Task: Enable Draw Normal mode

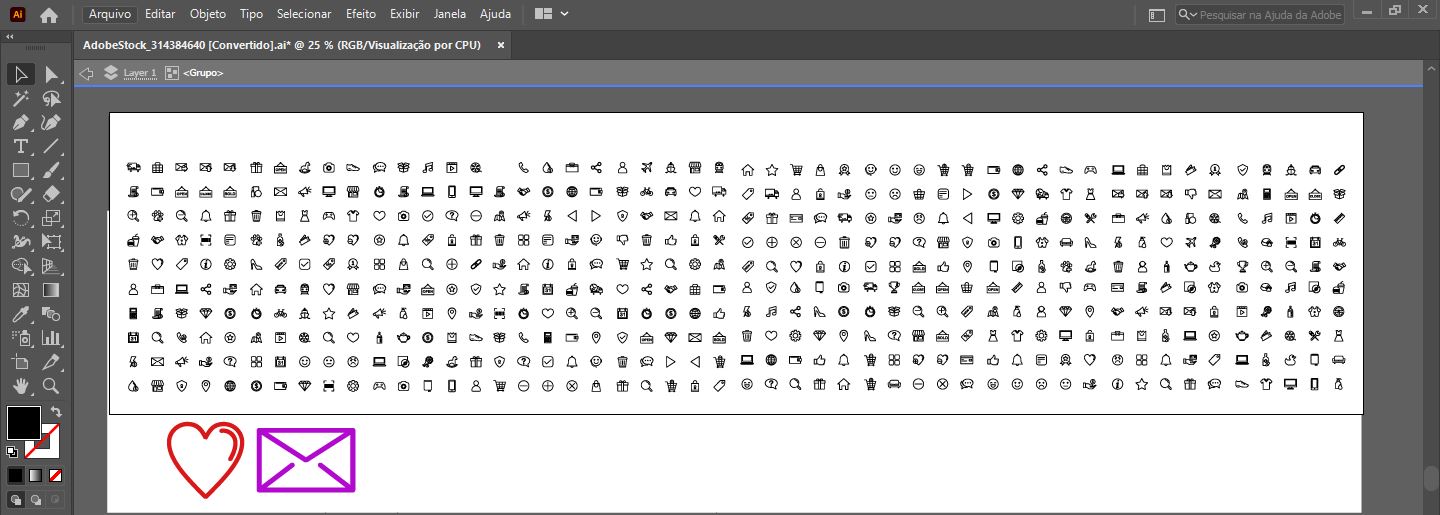Action: 16,499
